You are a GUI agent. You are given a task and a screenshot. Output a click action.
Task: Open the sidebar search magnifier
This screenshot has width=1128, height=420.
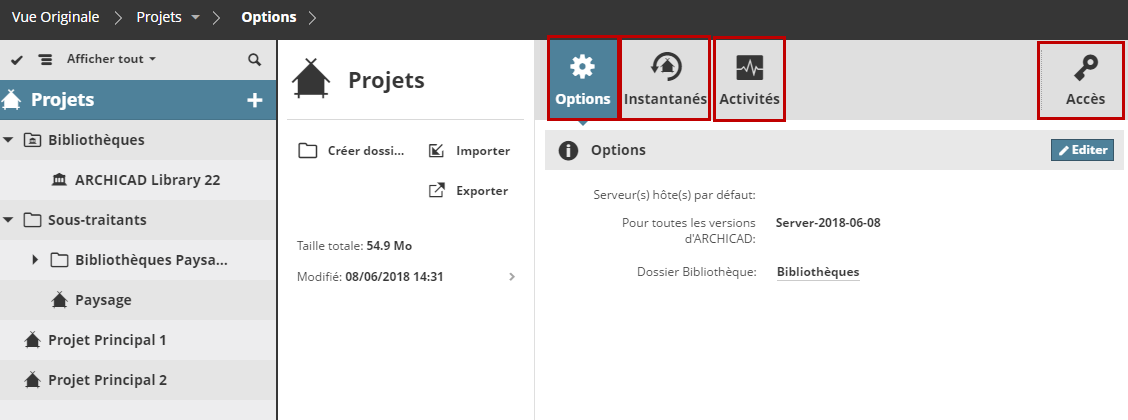pyautogui.click(x=254, y=60)
